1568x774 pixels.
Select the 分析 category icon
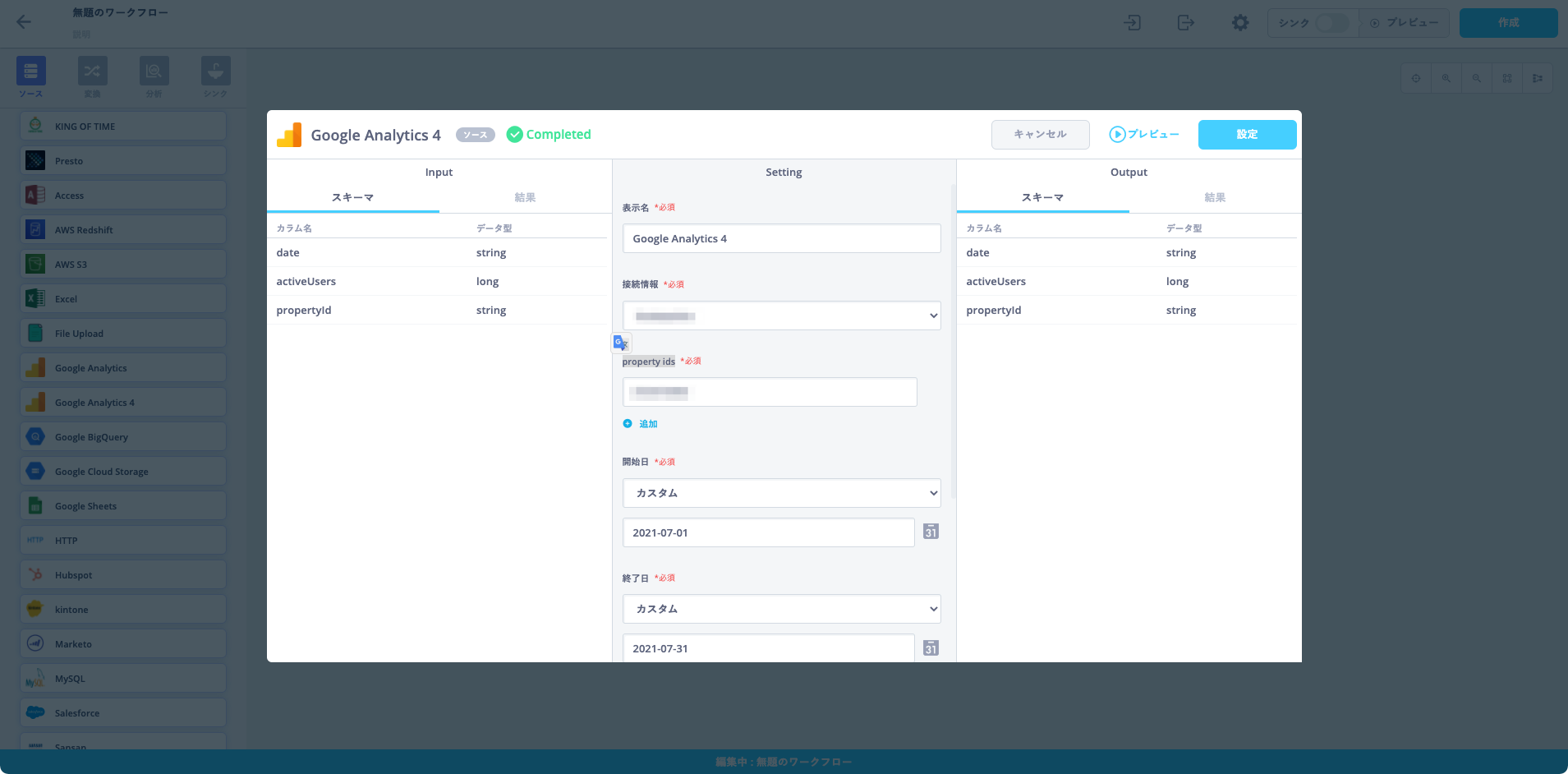[154, 71]
